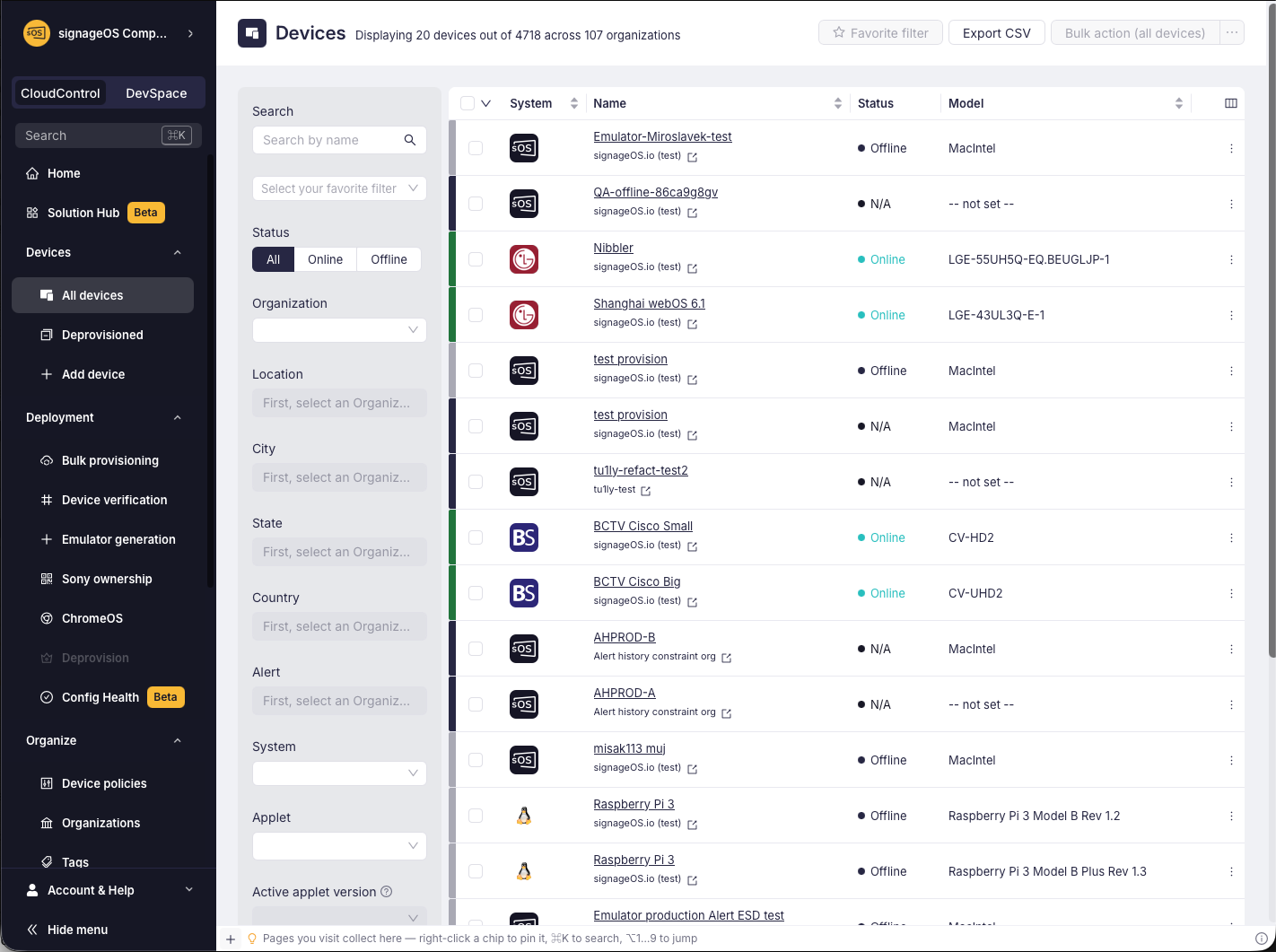1276x952 pixels.
Task: Open row actions menu for Nibbler device
Action: [1231, 259]
